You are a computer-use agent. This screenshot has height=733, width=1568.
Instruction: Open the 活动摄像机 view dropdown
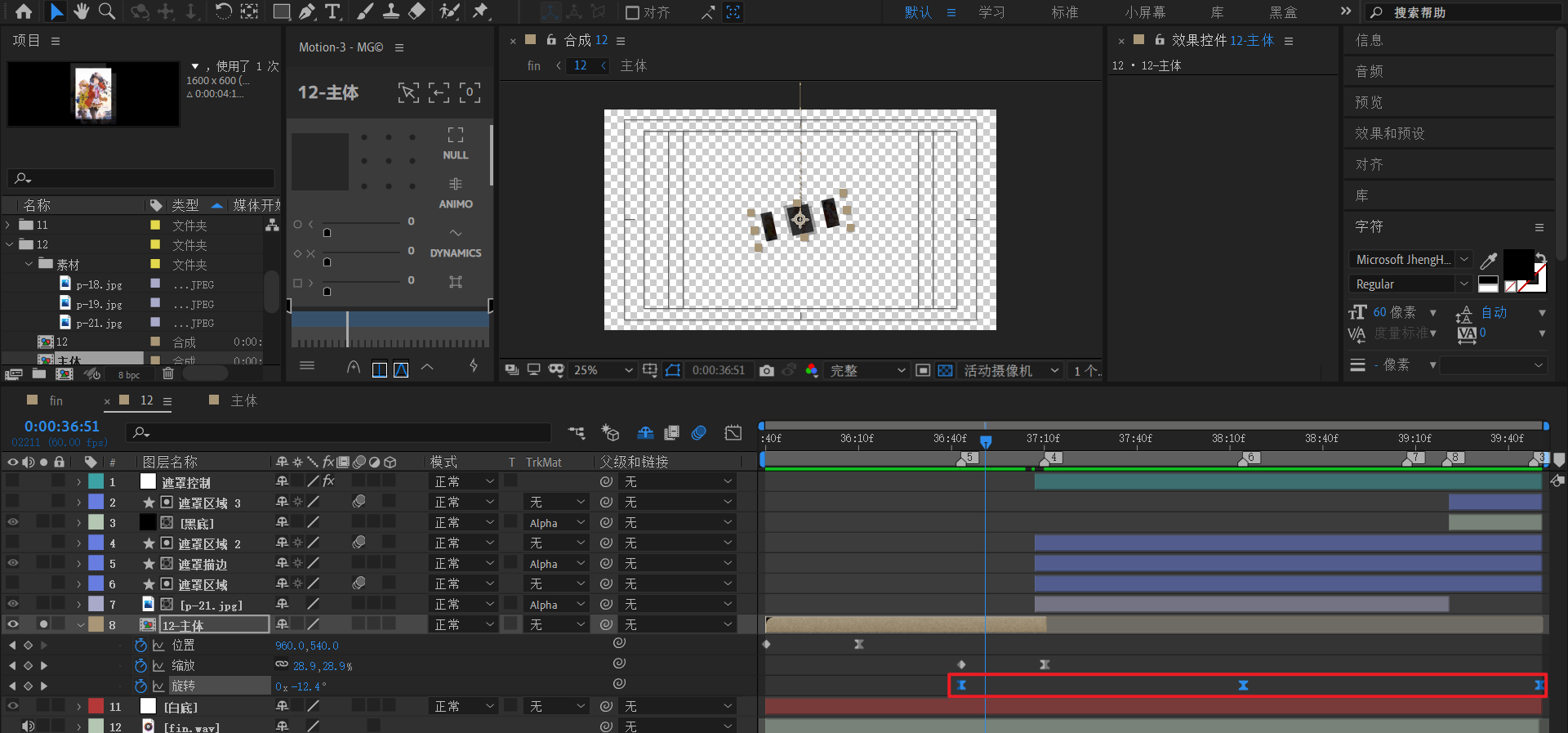(1011, 370)
